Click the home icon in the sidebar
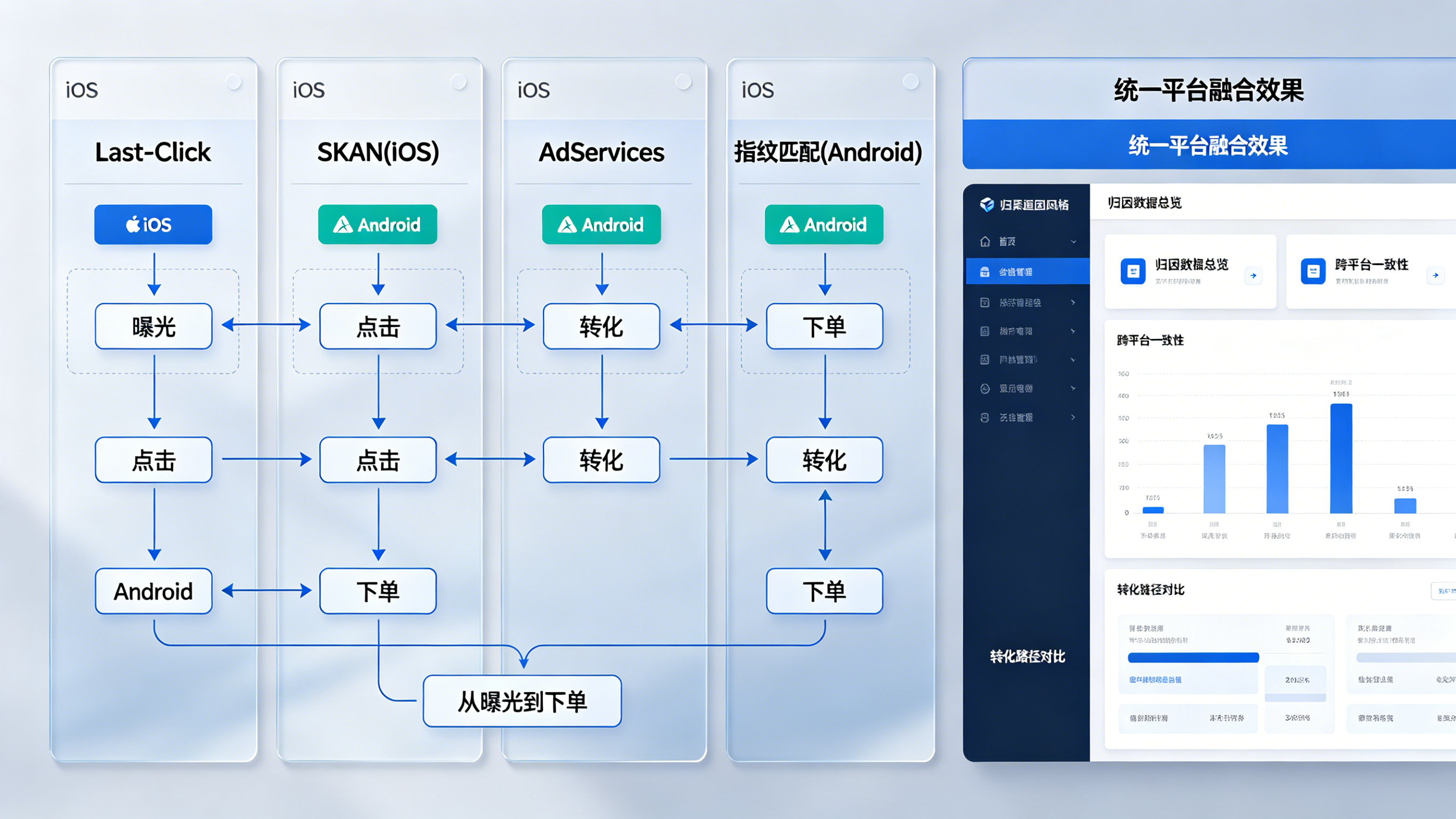The width and height of the screenshot is (1456, 819). pyautogui.click(x=985, y=242)
